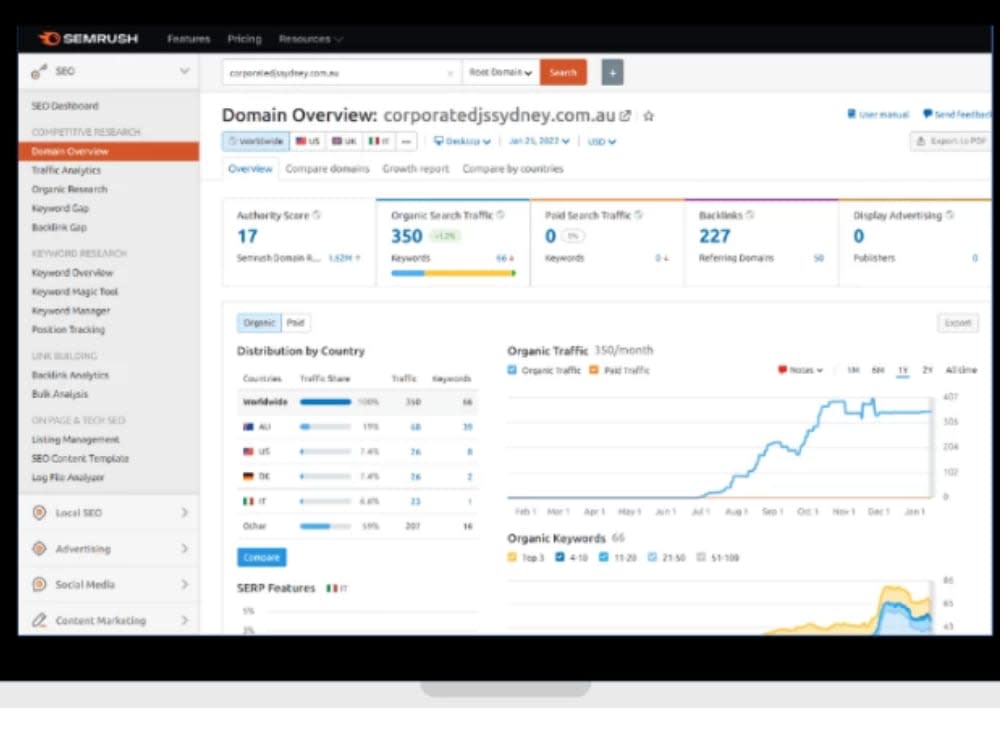The image size is (1000, 750).
Task: Toggle the Organic Traffic checkbox
Action: pos(511,370)
